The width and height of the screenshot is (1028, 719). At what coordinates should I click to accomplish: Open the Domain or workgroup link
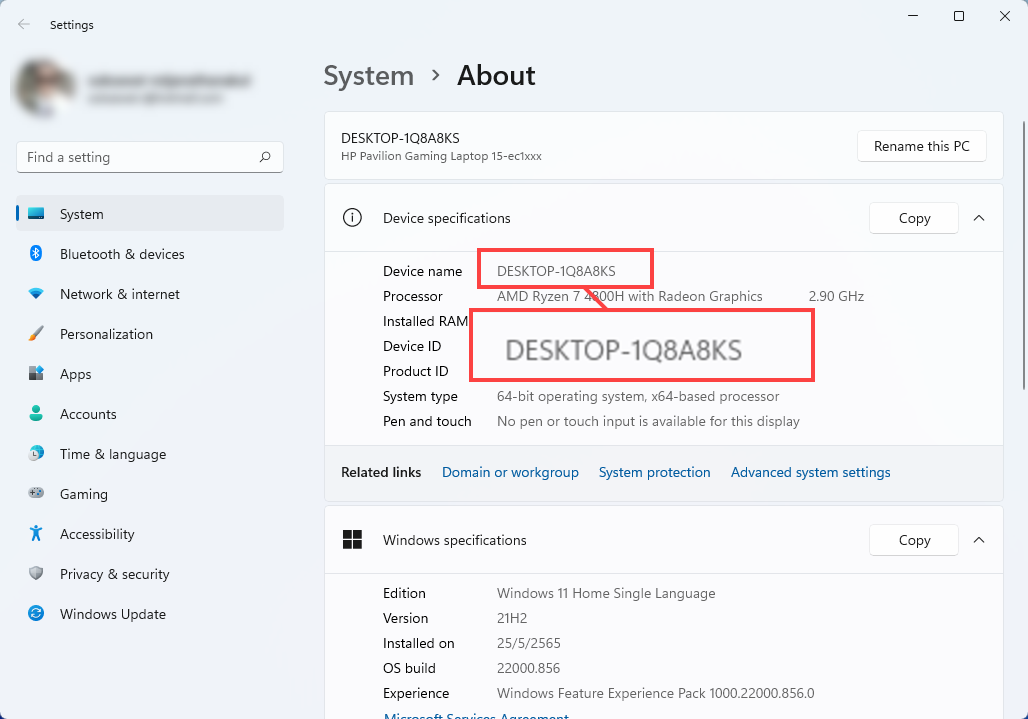tap(510, 472)
